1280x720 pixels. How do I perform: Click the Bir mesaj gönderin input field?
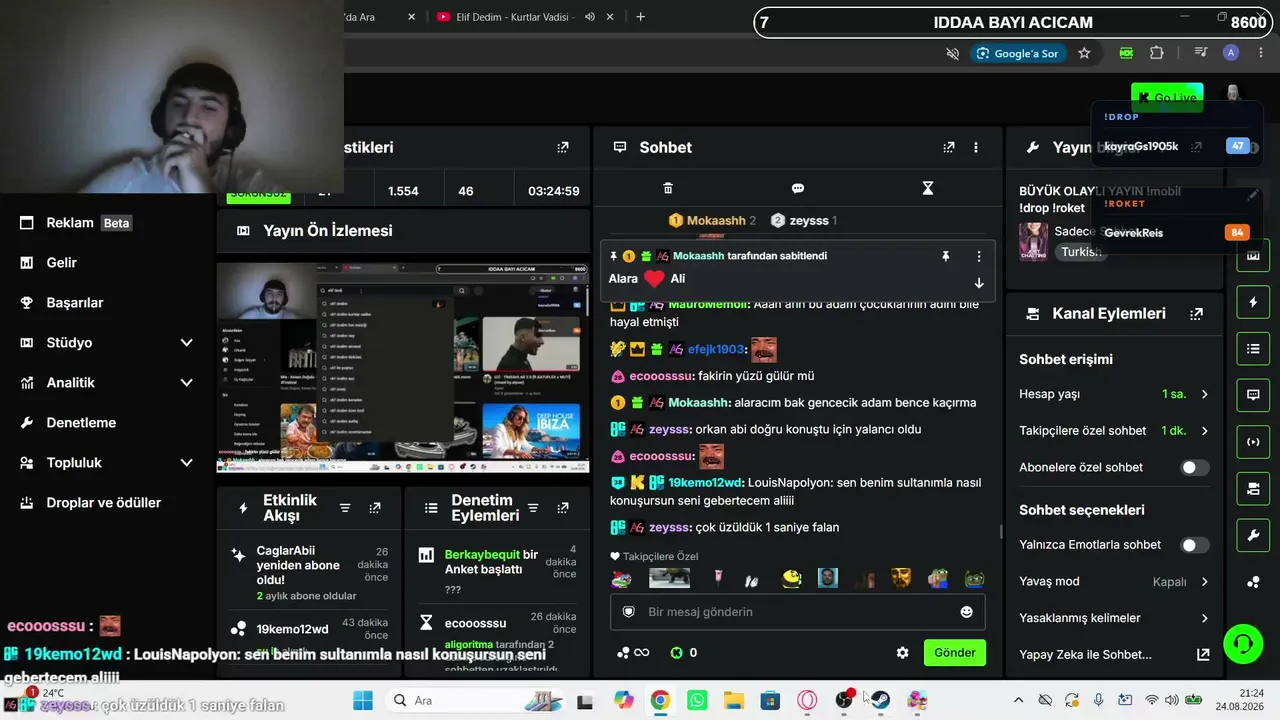click(797, 612)
